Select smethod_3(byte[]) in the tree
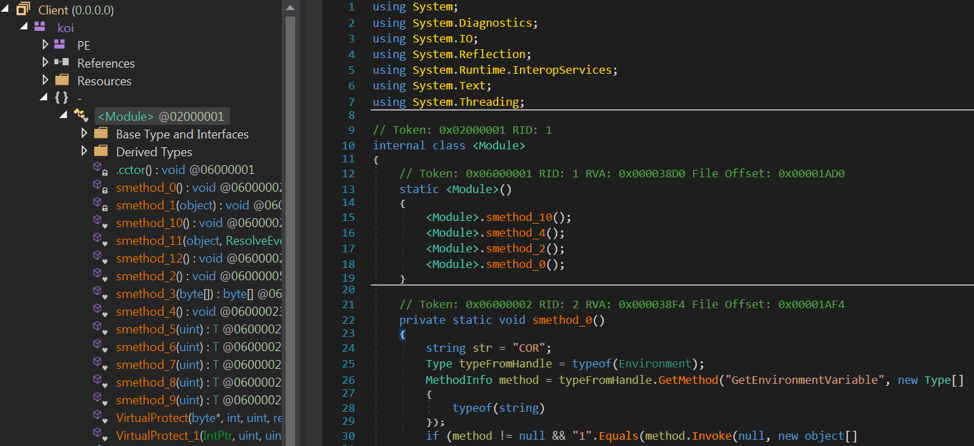 coord(199,293)
